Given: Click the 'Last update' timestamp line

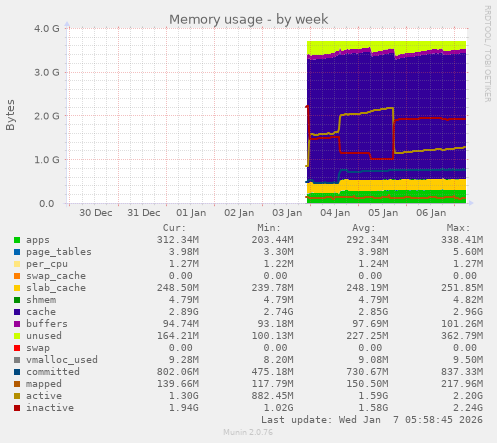Looking at the screenshot, I should [x=372, y=420].
